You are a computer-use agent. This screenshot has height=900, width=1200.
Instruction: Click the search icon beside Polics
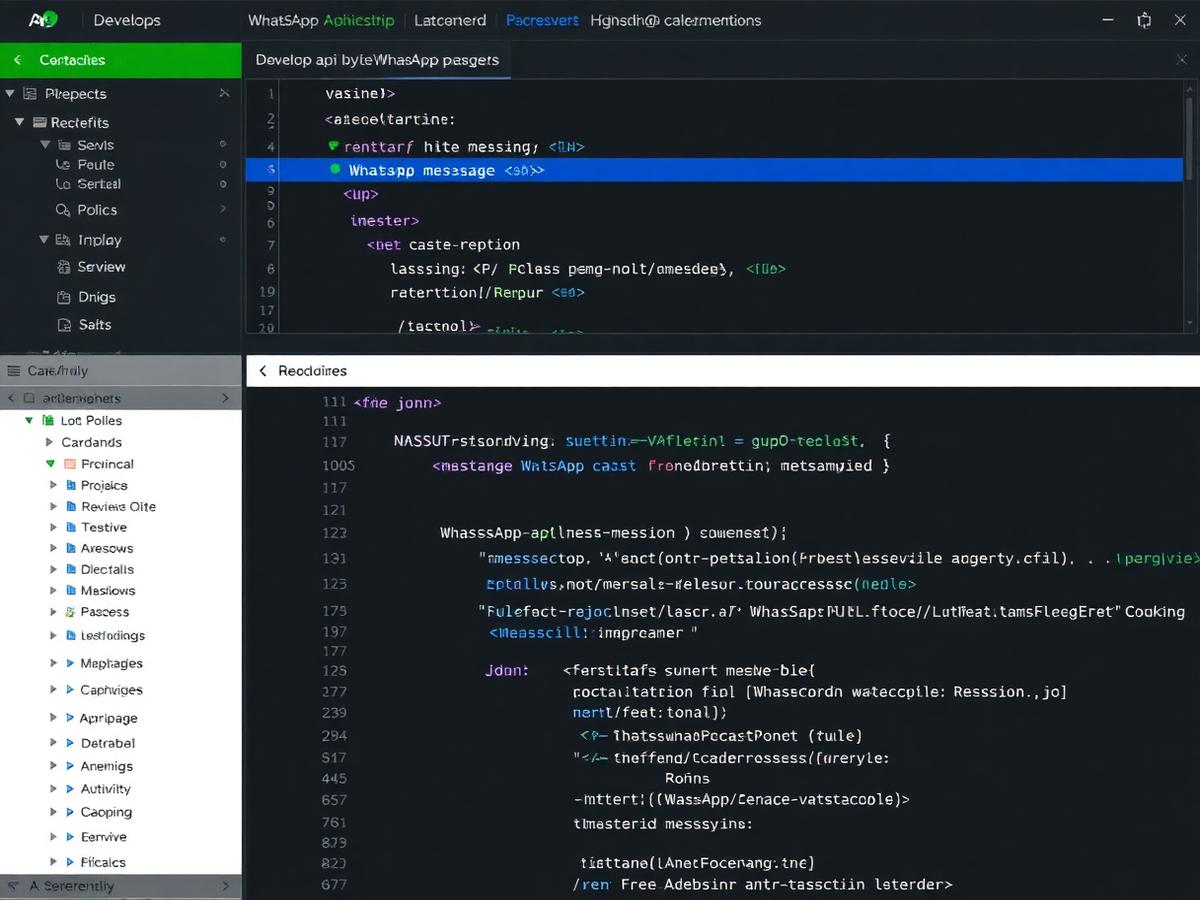(x=63, y=210)
